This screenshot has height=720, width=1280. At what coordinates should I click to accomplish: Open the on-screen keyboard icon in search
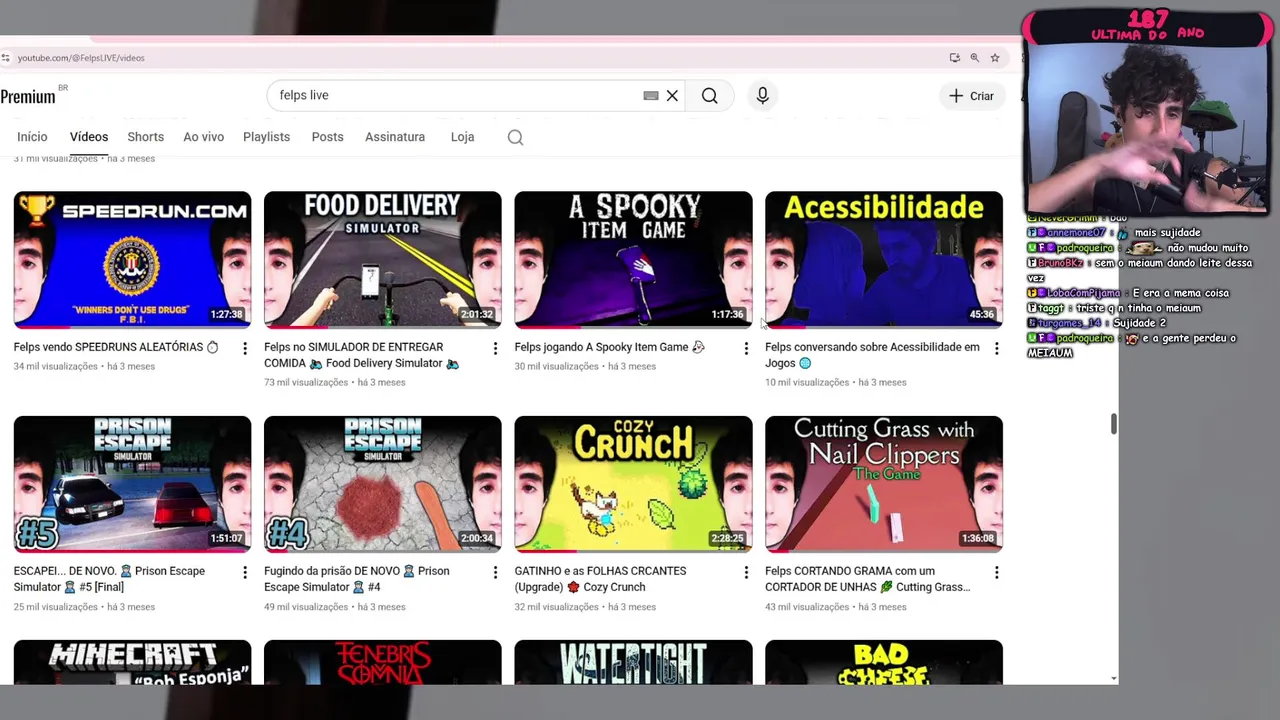pos(651,95)
